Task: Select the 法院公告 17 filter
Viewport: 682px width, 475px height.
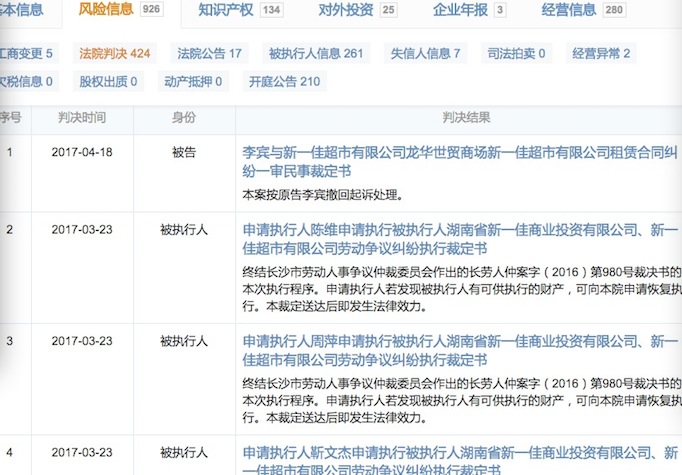Action: click(209, 54)
